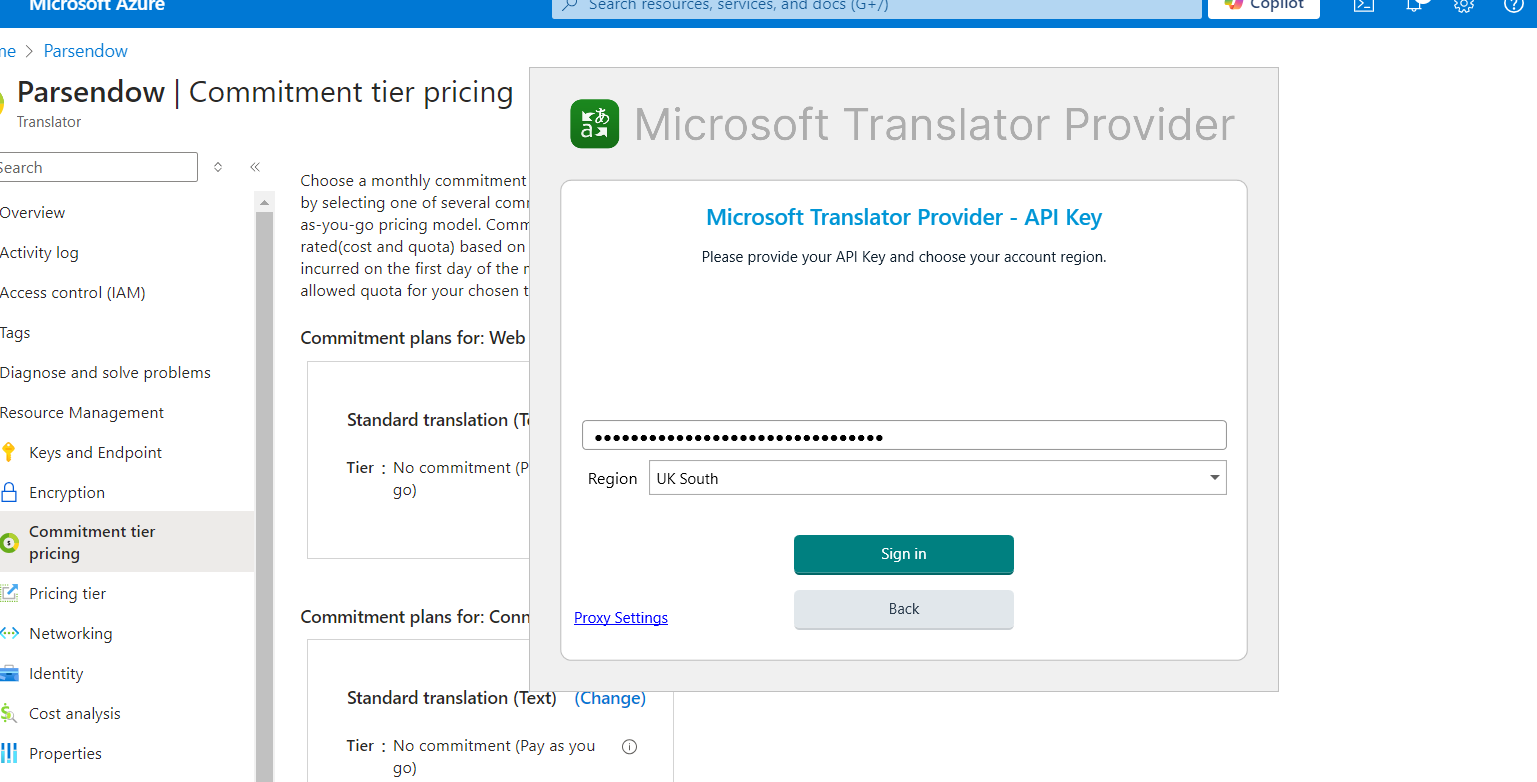
Task: Click the info icon beside Pay as you go
Action: coord(629,746)
